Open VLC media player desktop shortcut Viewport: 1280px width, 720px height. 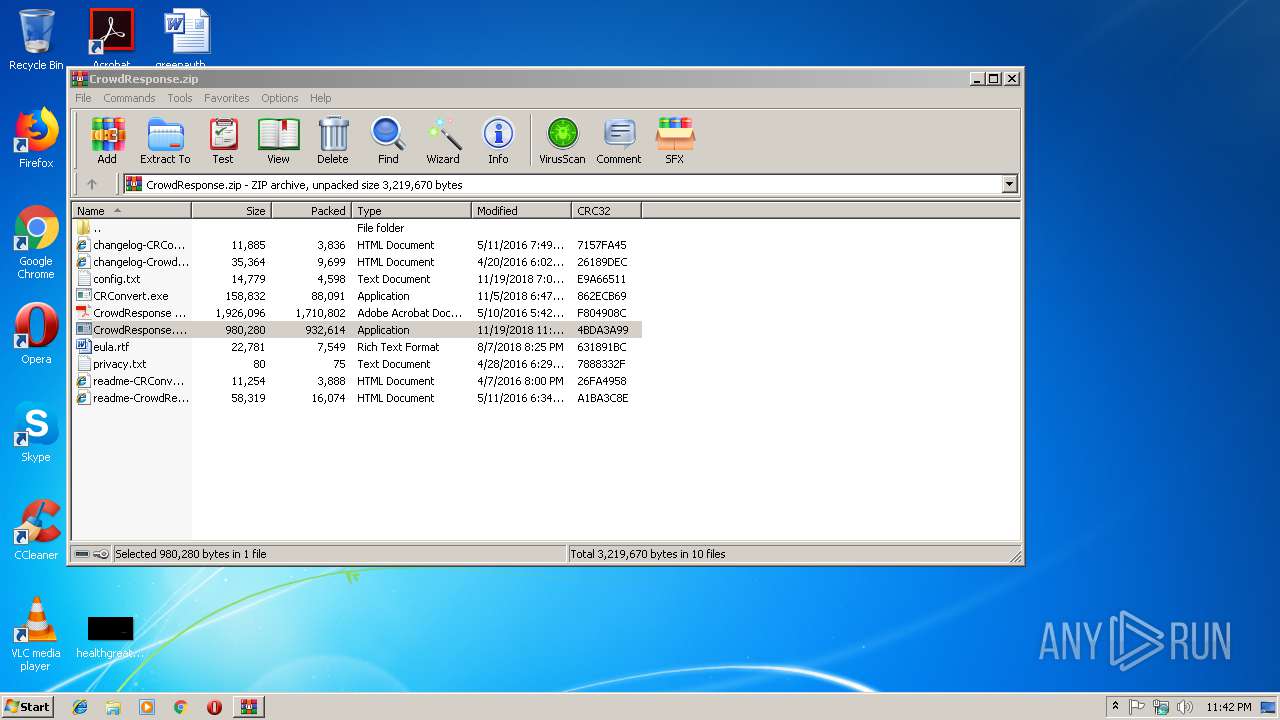coord(36,634)
